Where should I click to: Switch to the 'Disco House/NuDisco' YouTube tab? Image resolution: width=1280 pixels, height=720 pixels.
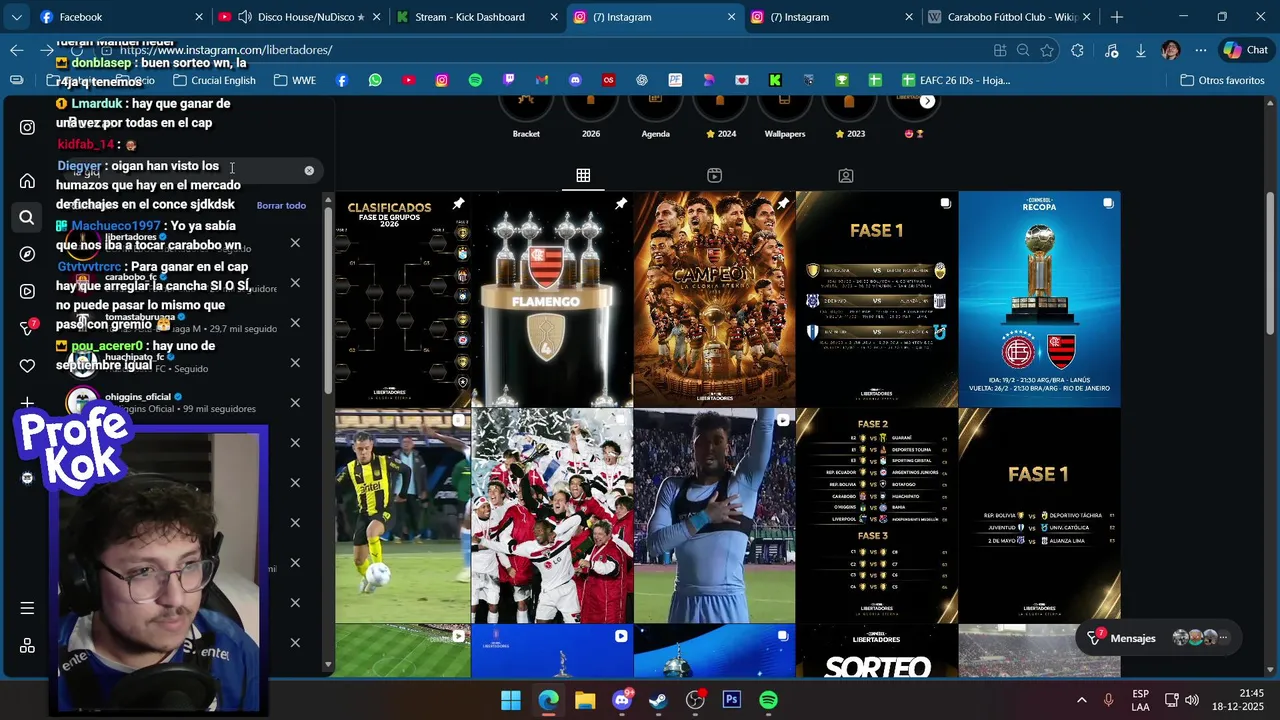[300, 17]
